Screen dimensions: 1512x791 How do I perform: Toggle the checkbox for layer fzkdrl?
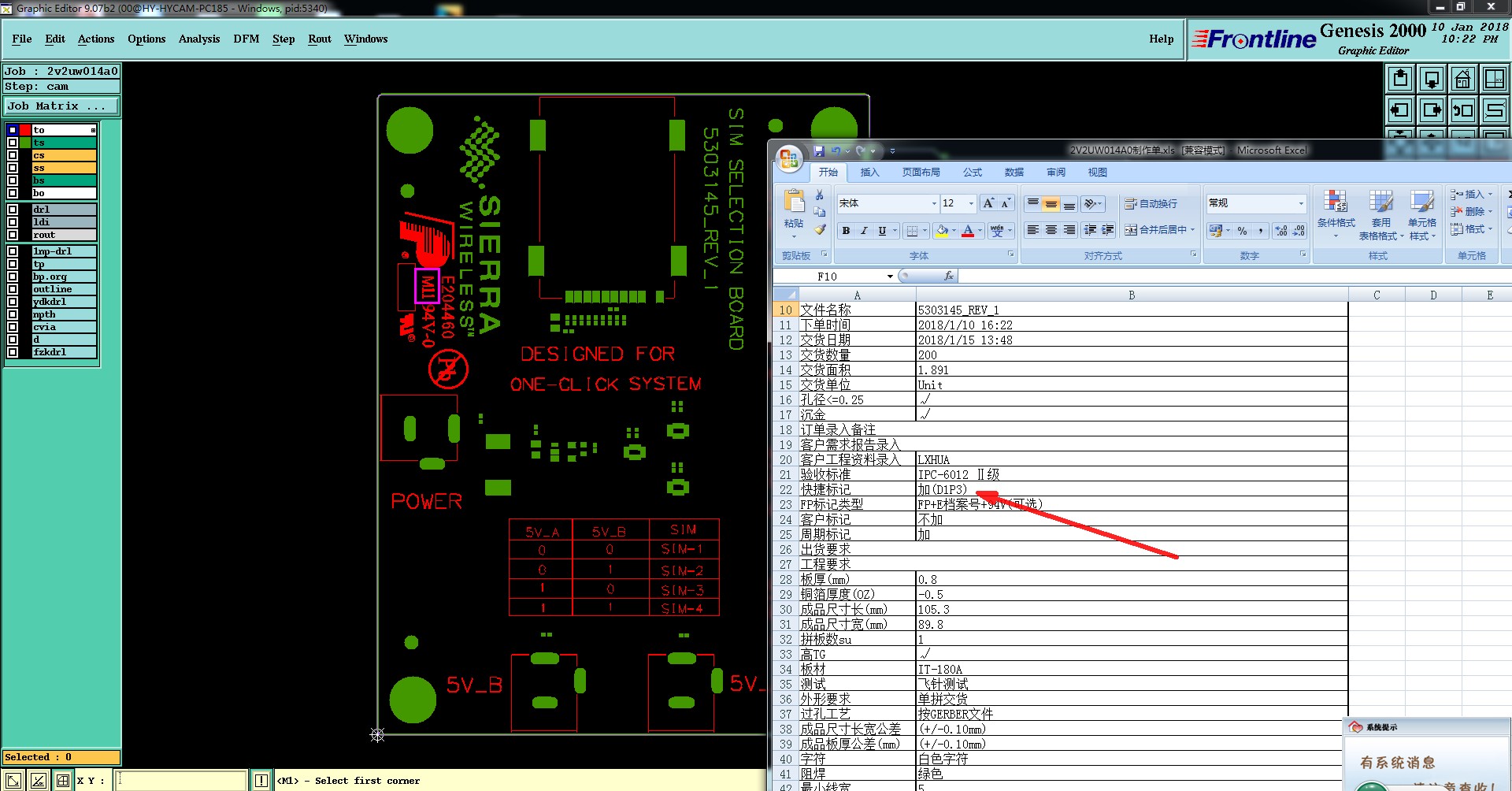click(x=13, y=352)
